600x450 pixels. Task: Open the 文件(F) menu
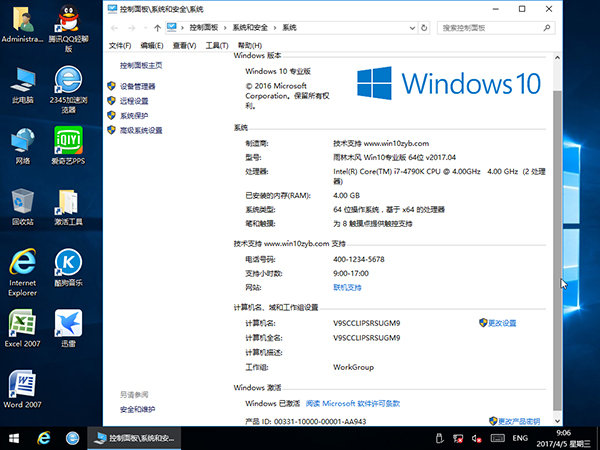120,46
